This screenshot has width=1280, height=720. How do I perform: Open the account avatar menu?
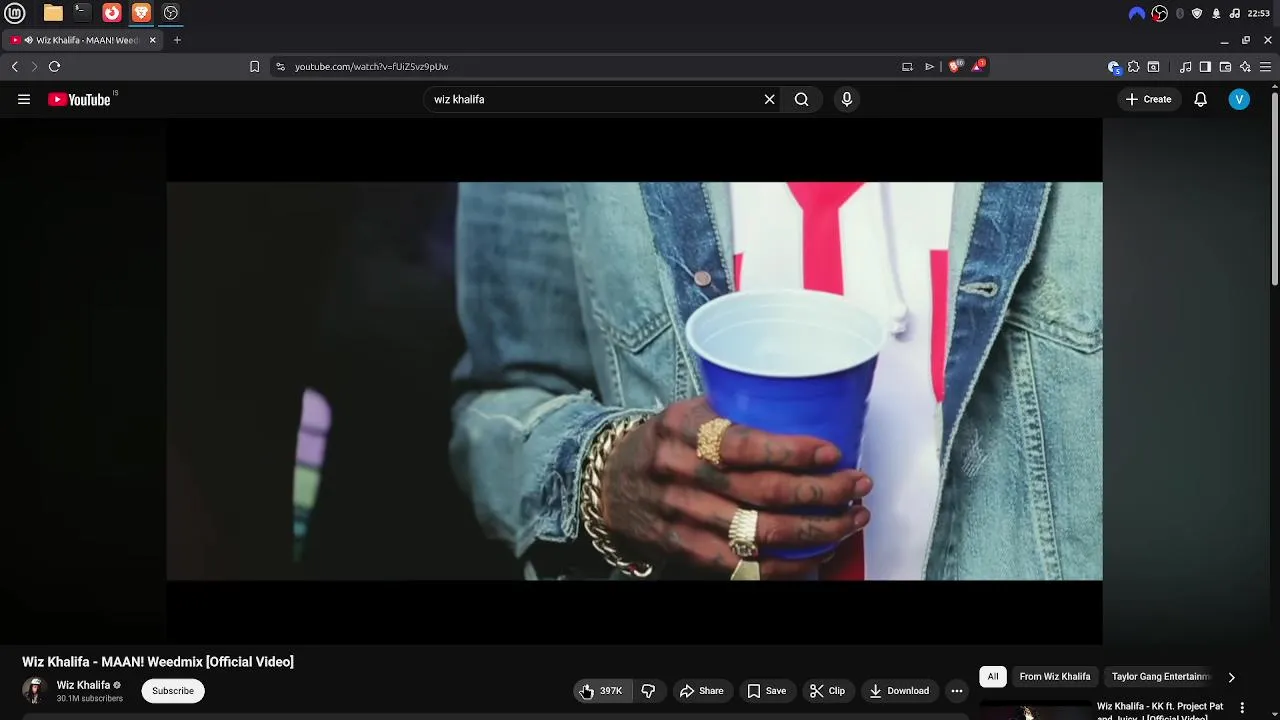coord(1239,99)
